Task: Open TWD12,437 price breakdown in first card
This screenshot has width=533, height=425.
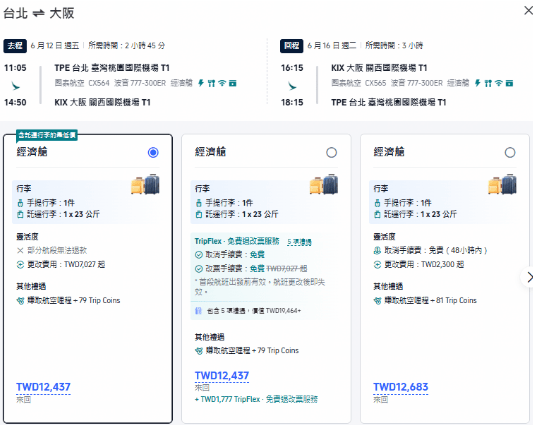Action: pyautogui.click(x=43, y=387)
